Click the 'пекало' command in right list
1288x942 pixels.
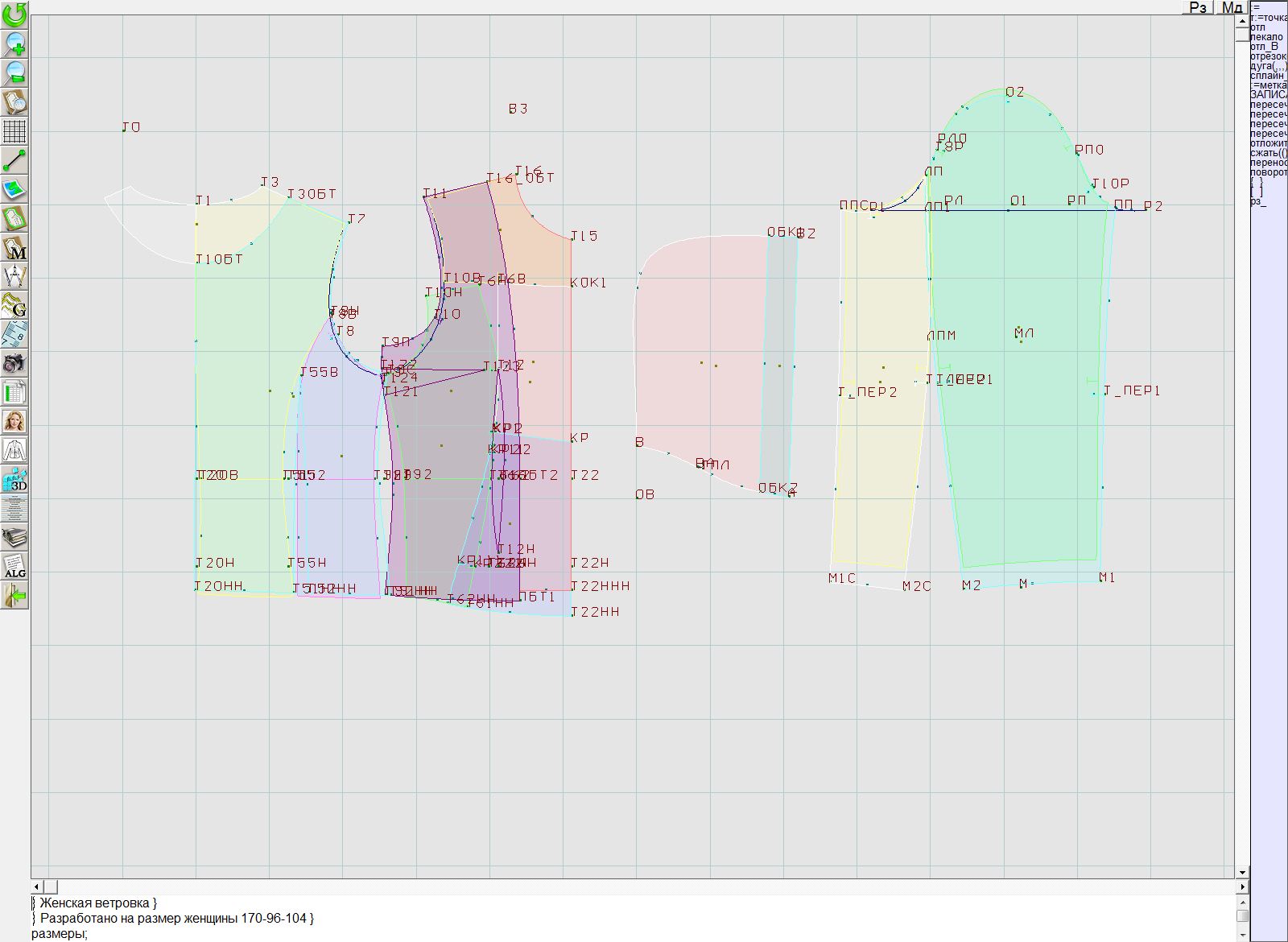tap(1266, 37)
